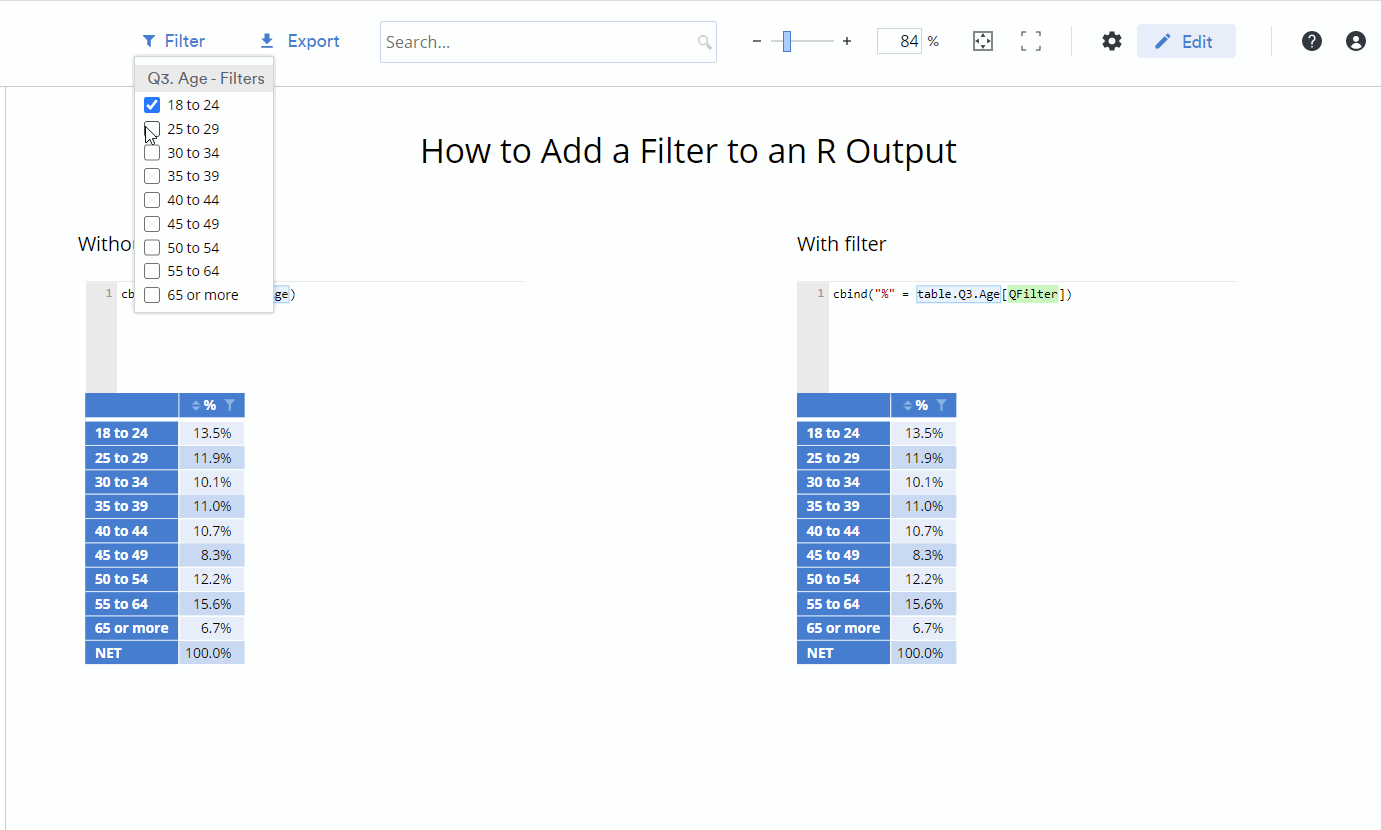
Task: Enable the 65 or more filter
Action: 152,295
